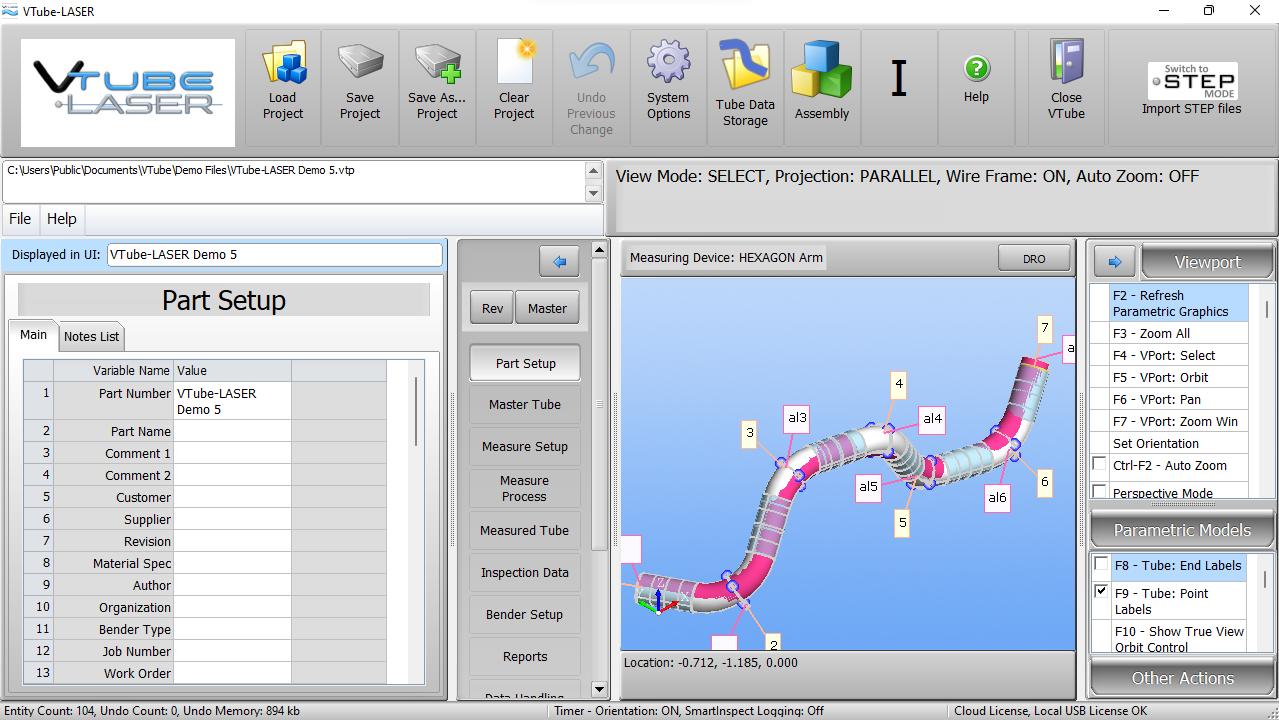Uncheck F9 Tube Point Labels
1279x720 pixels.
tap(1101, 592)
